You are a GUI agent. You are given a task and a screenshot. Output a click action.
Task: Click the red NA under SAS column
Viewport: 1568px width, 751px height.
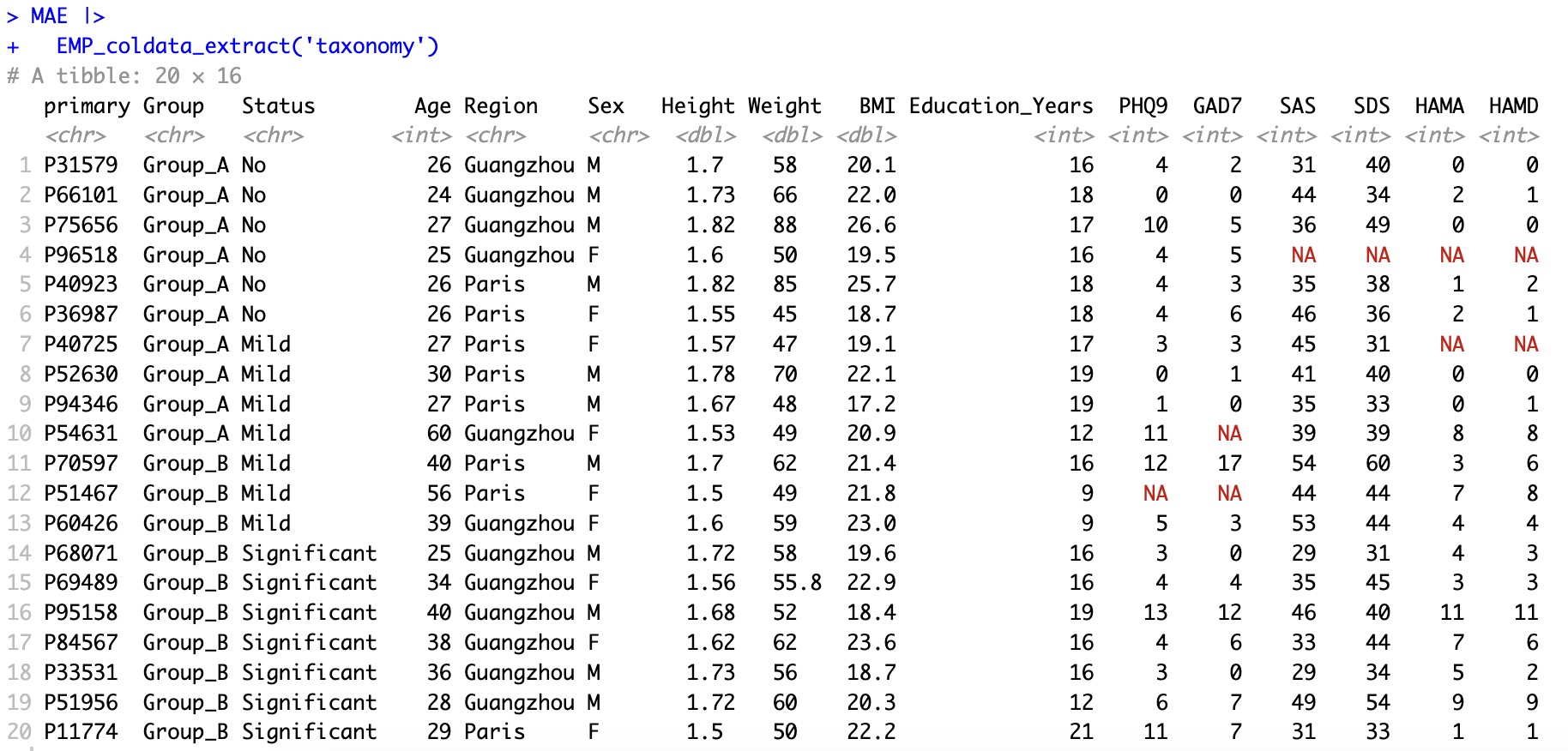[x=1303, y=255]
